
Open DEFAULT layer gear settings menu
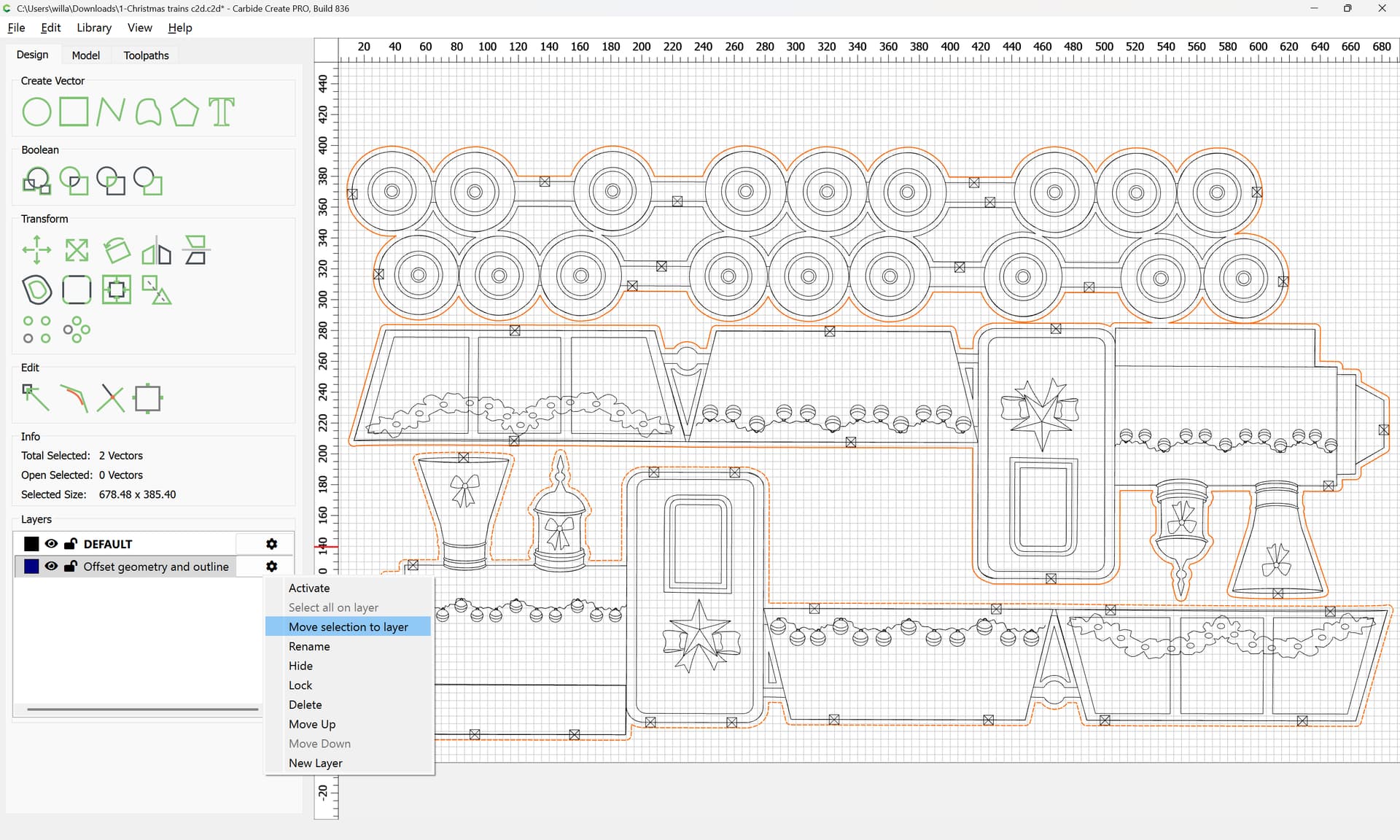272,544
